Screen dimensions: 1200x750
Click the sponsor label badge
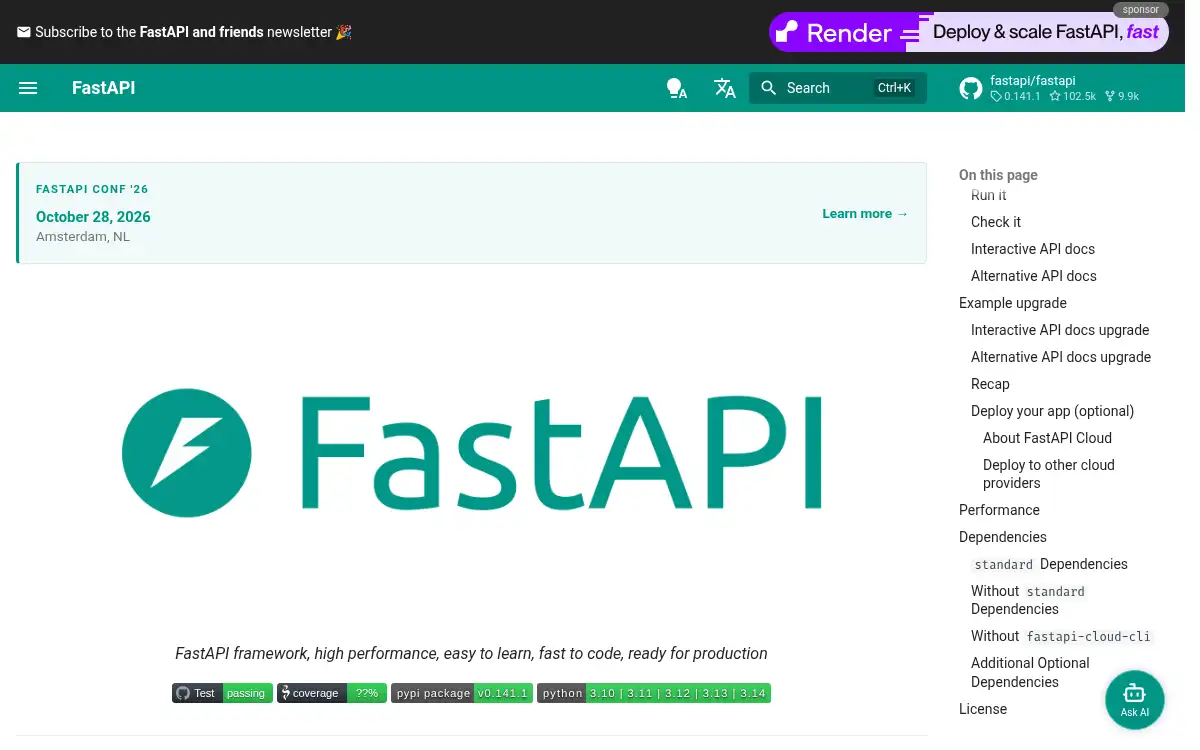point(1141,10)
